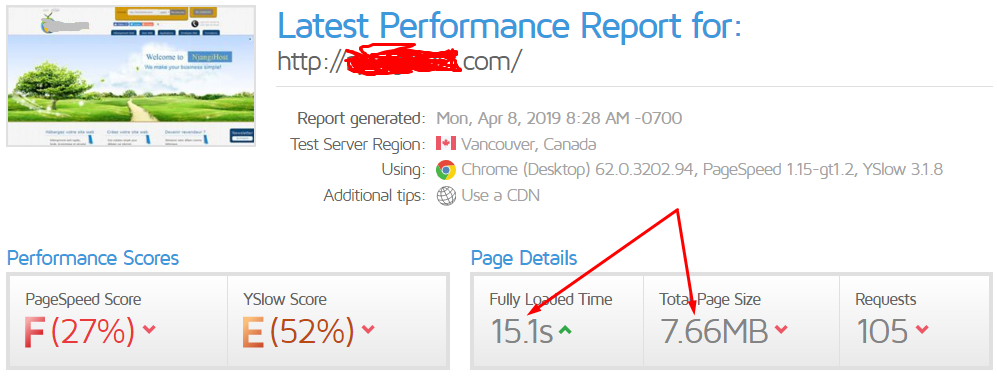Click the Performance Scores heading
Image resolution: width=997 pixels, height=377 pixels.
[x=93, y=258]
